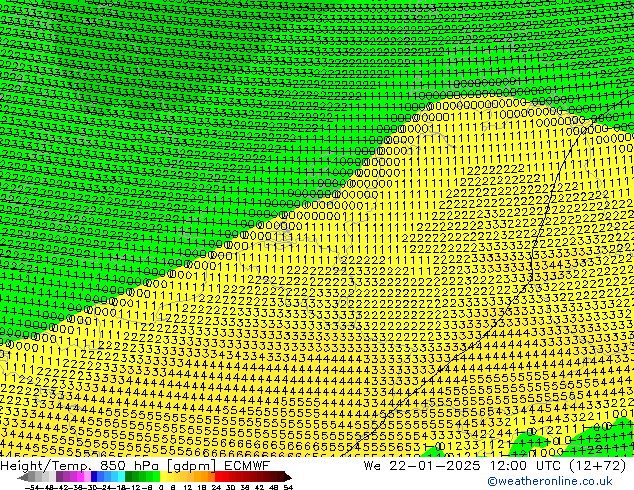Screen dimensions: 634x490
Task: Click the legend label '24'
Action: click(216, 488)
